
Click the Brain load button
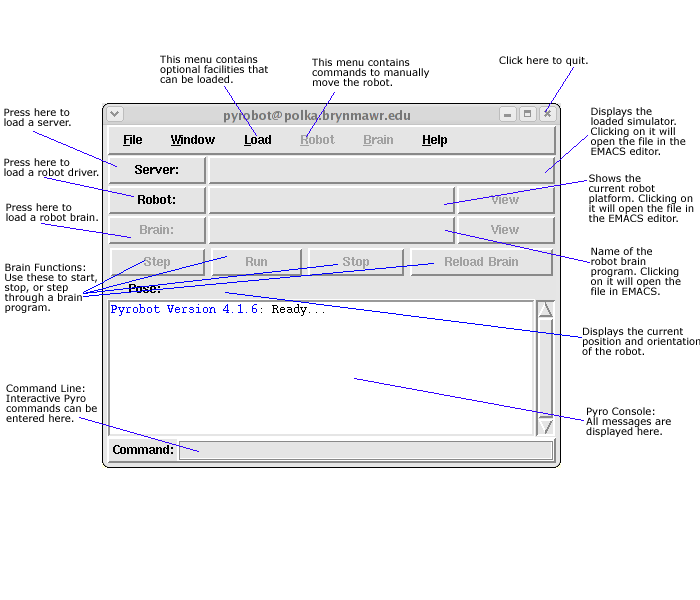pos(157,230)
